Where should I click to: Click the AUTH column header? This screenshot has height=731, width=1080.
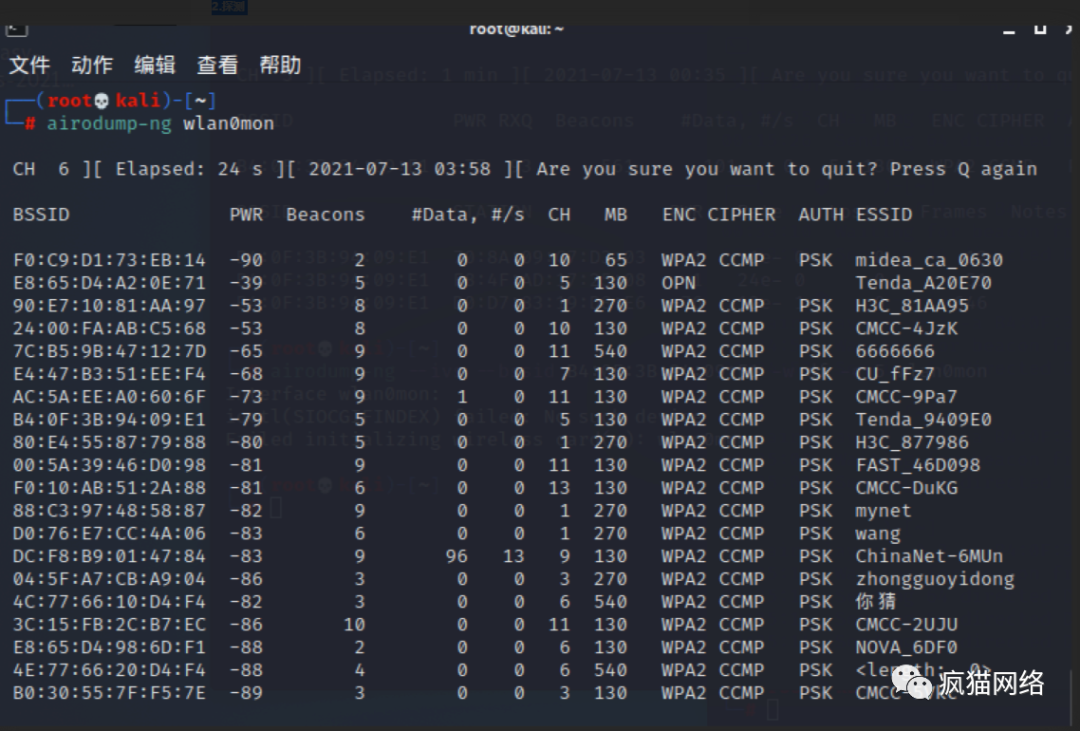pyautogui.click(x=821, y=214)
